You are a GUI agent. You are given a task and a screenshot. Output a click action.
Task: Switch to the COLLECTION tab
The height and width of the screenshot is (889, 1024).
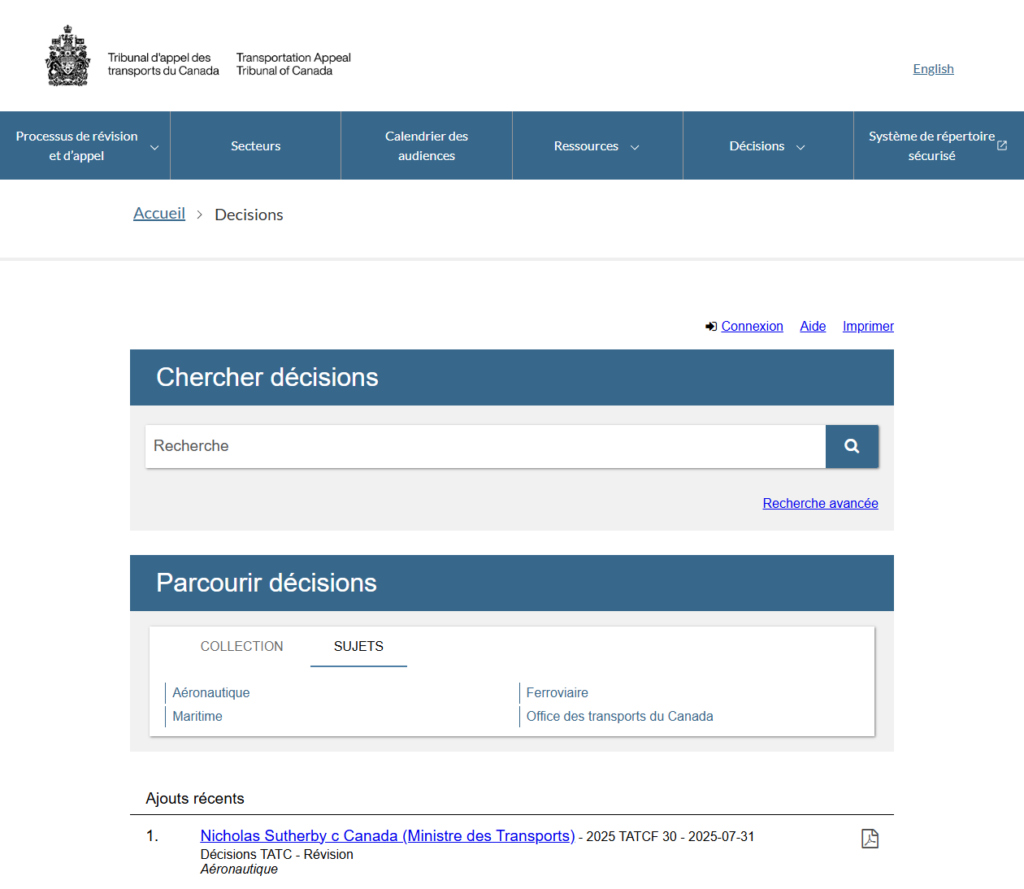tap(242, 647)
